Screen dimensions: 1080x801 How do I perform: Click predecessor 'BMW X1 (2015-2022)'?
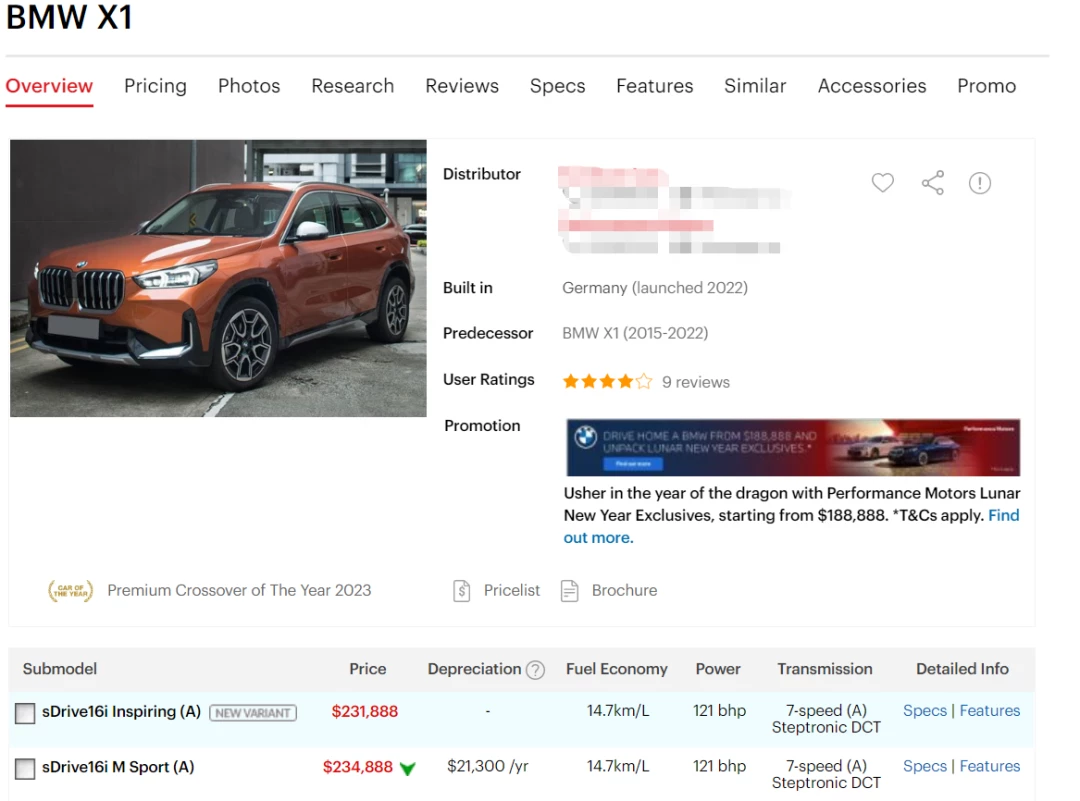pyautogui.click(x=635, y=333)
